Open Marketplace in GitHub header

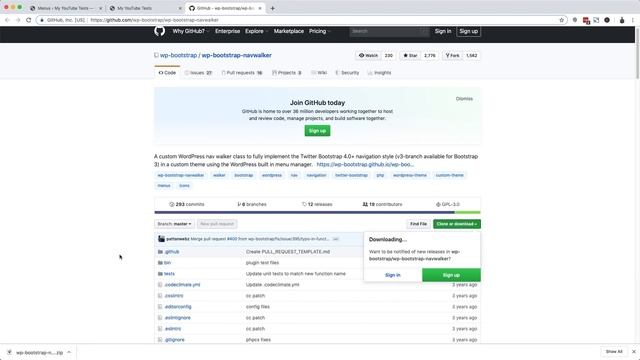289,31
